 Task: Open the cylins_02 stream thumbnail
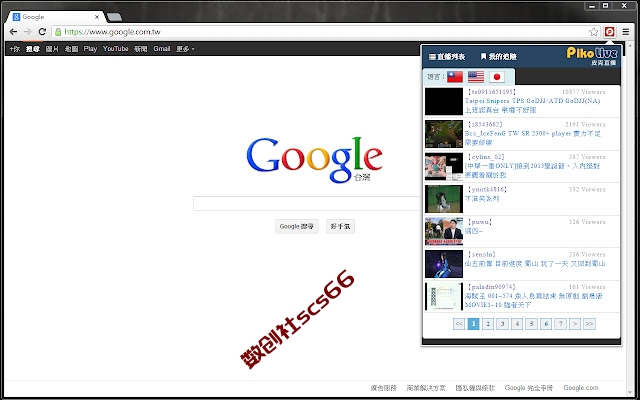(444, 167)
